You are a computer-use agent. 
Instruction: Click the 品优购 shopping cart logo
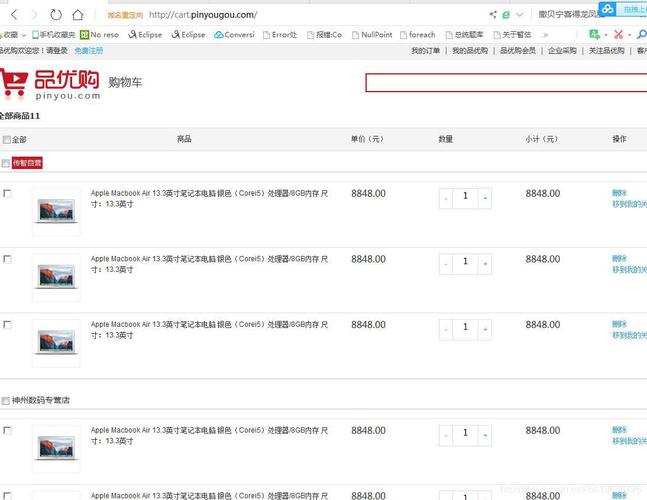(x=50, y=84)
